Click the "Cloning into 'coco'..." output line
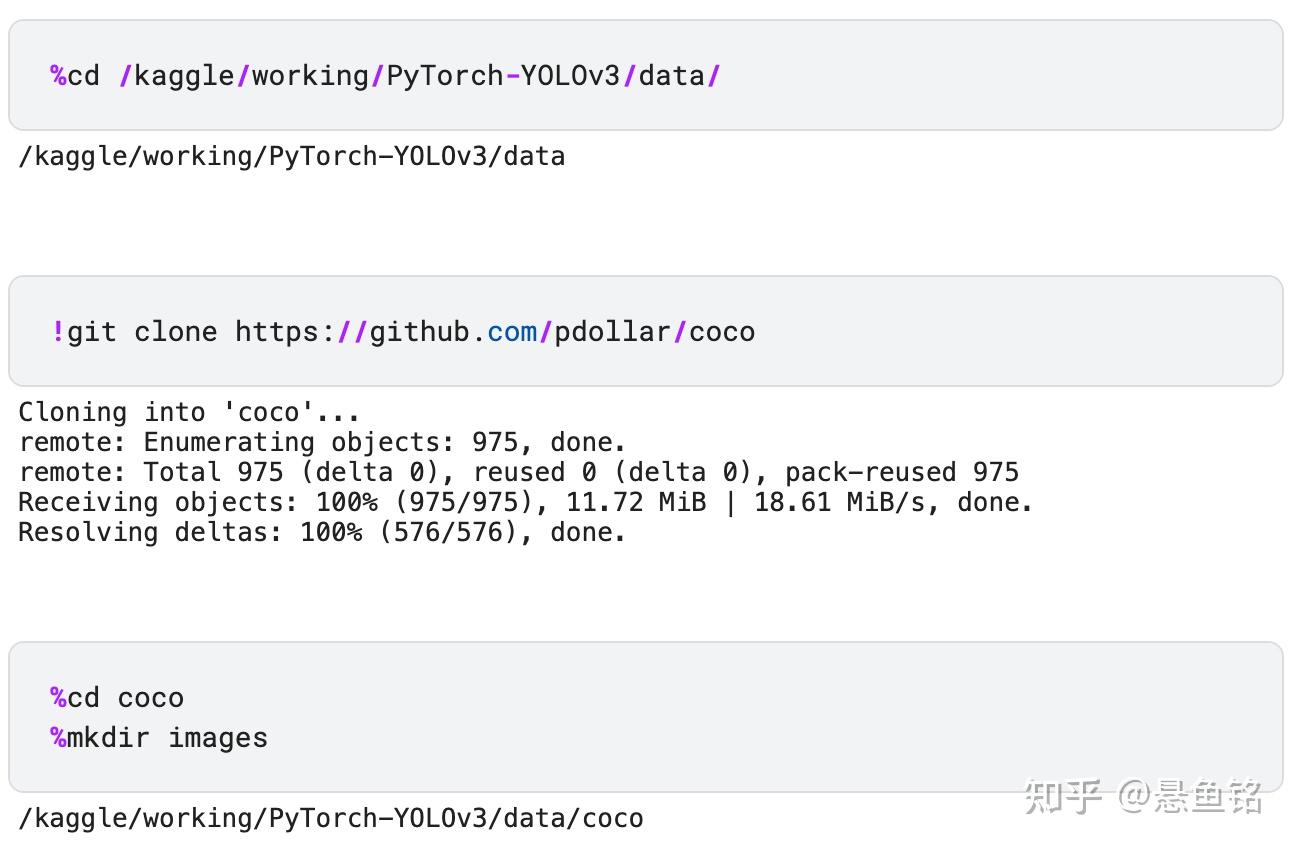Image resolution: width=1296 pixels, height=848 pixels. pos(188,412)
